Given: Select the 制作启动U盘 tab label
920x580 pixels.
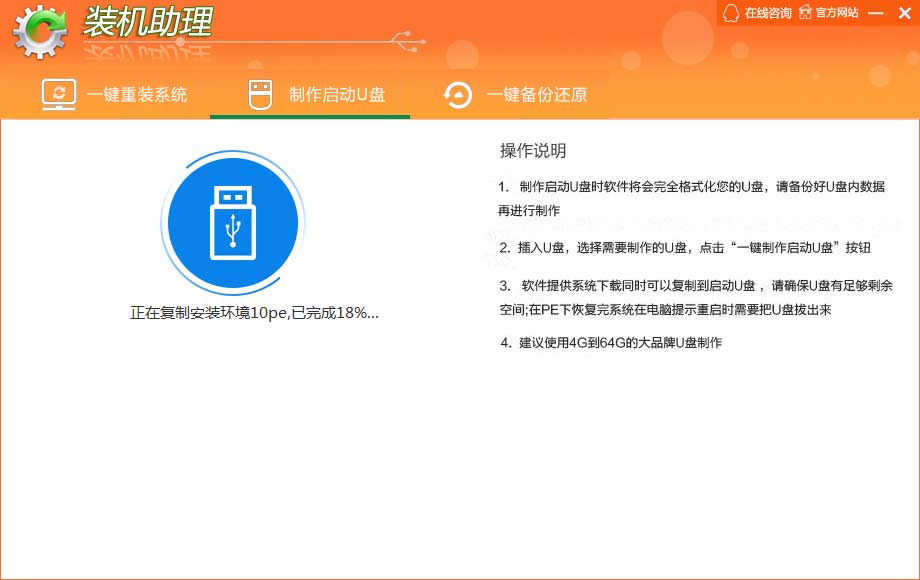Looking at the screenshot, I should pos(337,95).
